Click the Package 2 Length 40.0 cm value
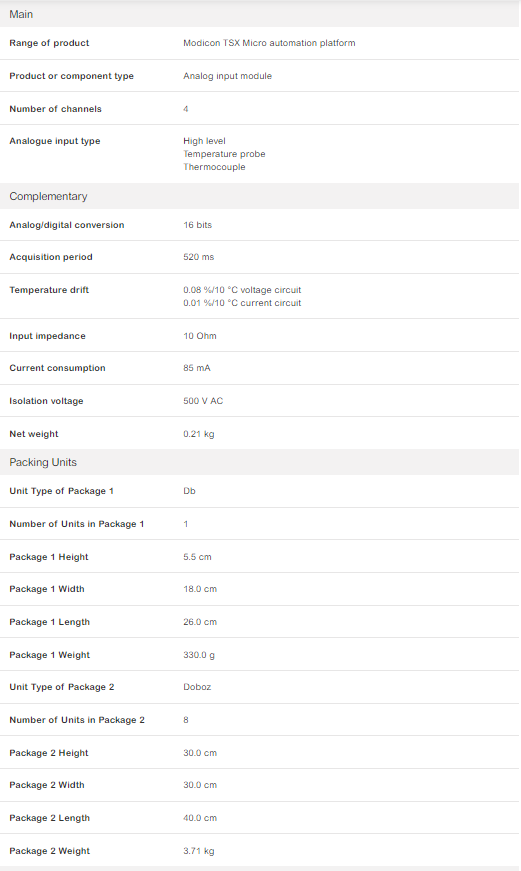The width and height of the screenshot is (521, 871). coord(200,818)
